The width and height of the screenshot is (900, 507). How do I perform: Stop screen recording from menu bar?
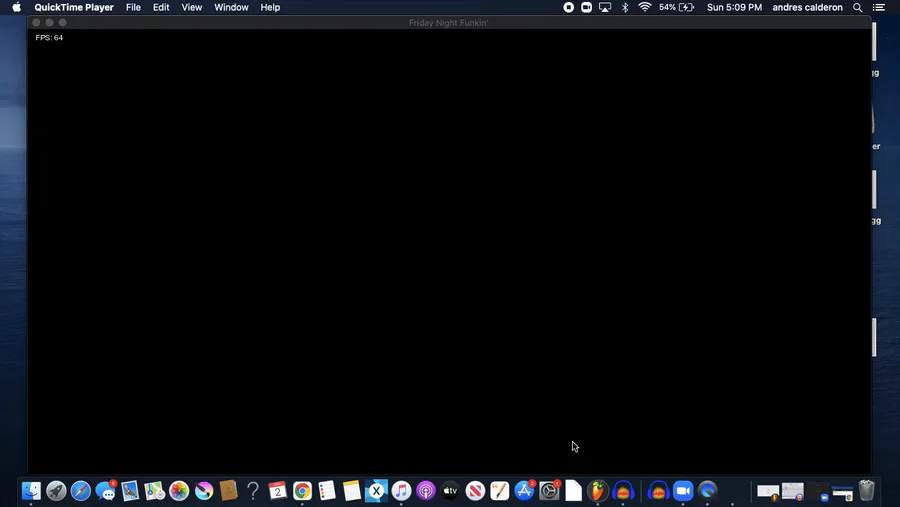click(x=568, y=7)
